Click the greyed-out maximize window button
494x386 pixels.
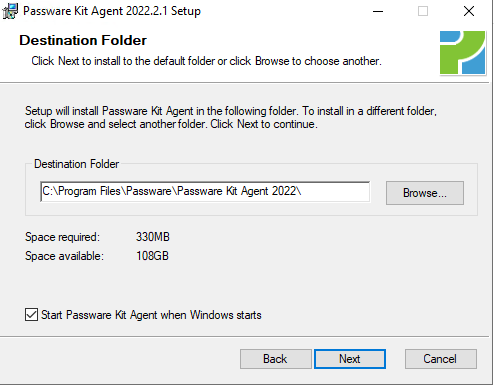(x=423, y=11)
